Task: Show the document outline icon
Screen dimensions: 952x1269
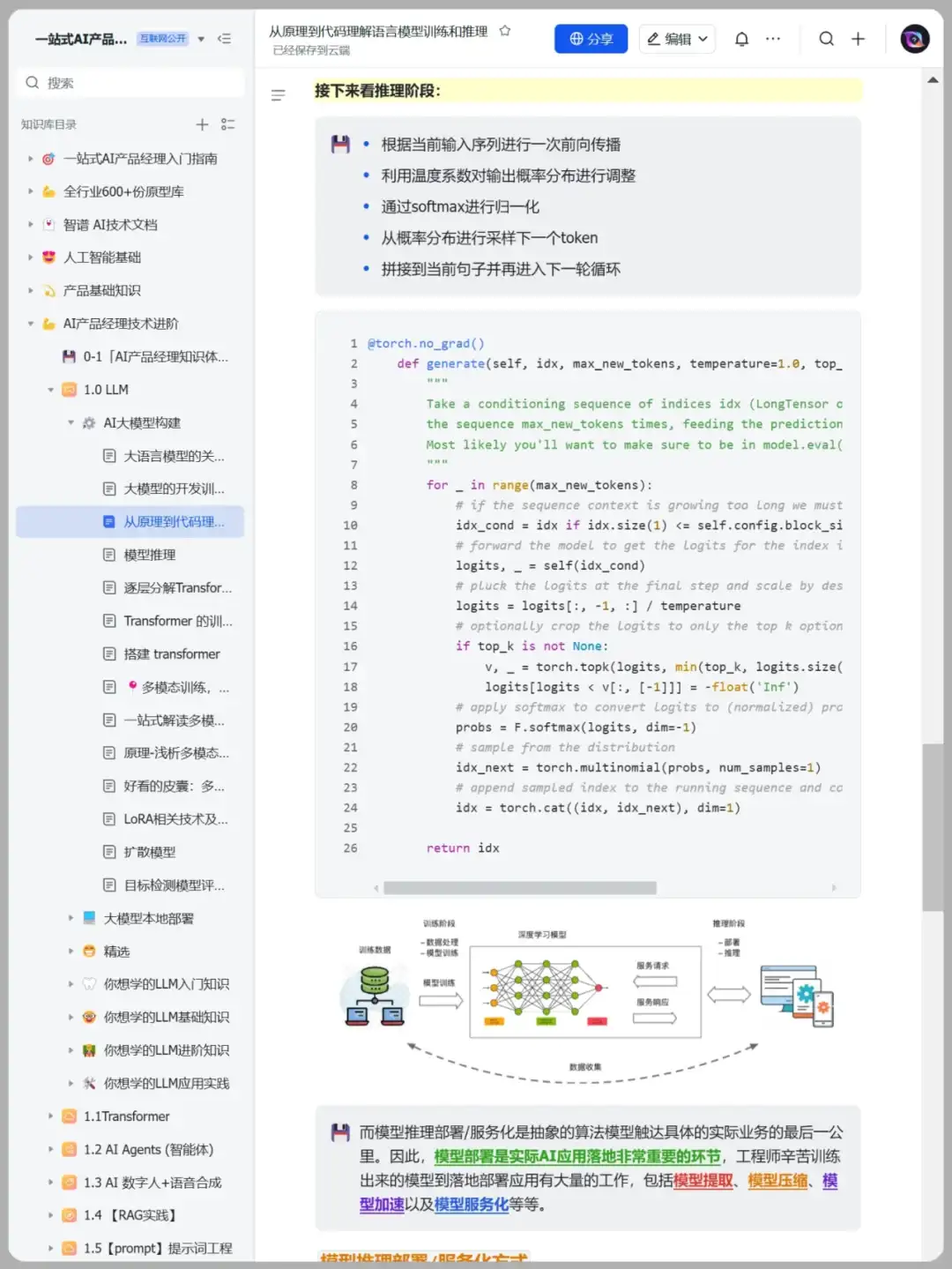Action: click(x=278, y=95)
